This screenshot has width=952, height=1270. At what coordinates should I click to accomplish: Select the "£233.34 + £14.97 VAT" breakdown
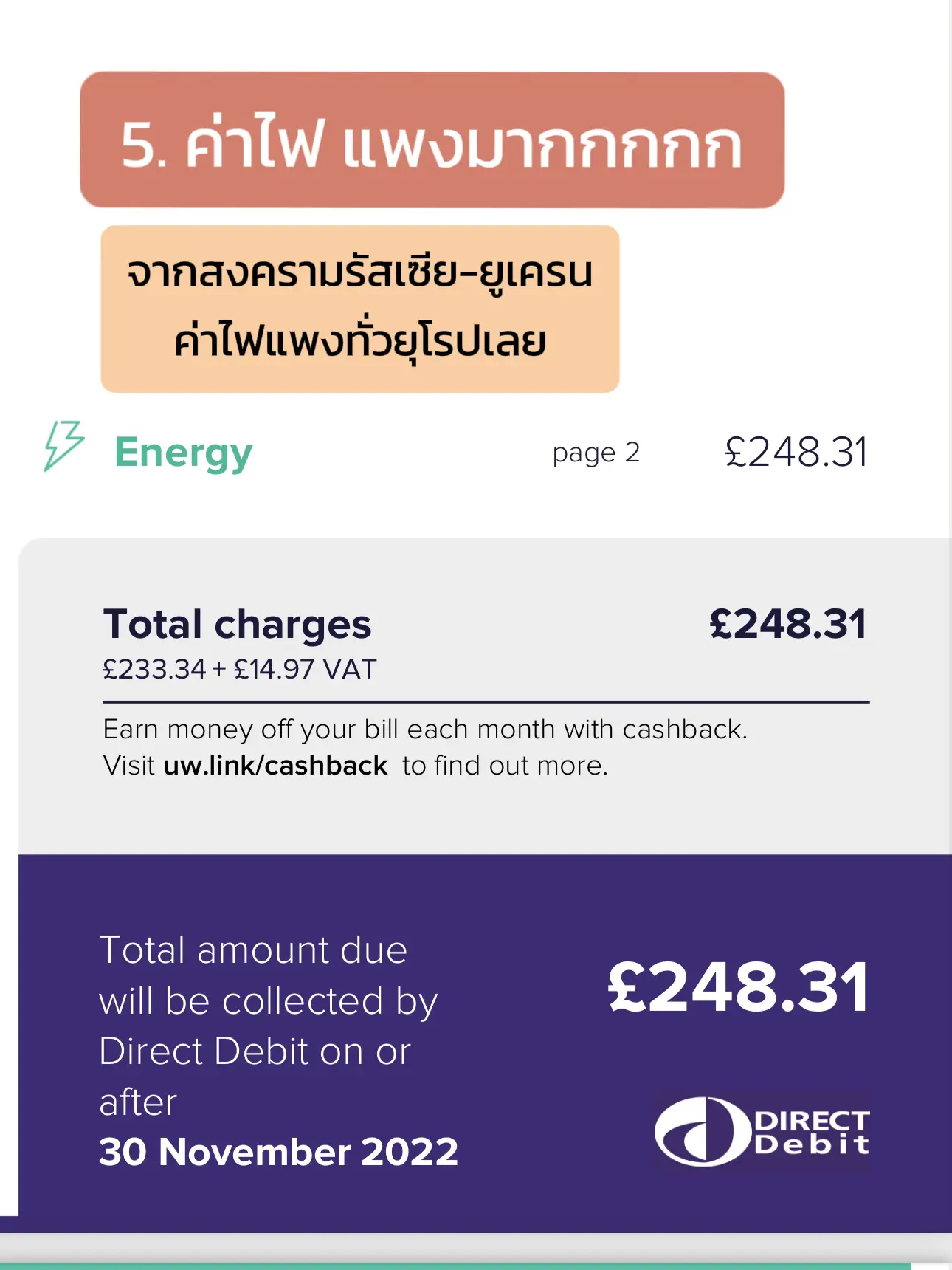coord(239,670)
